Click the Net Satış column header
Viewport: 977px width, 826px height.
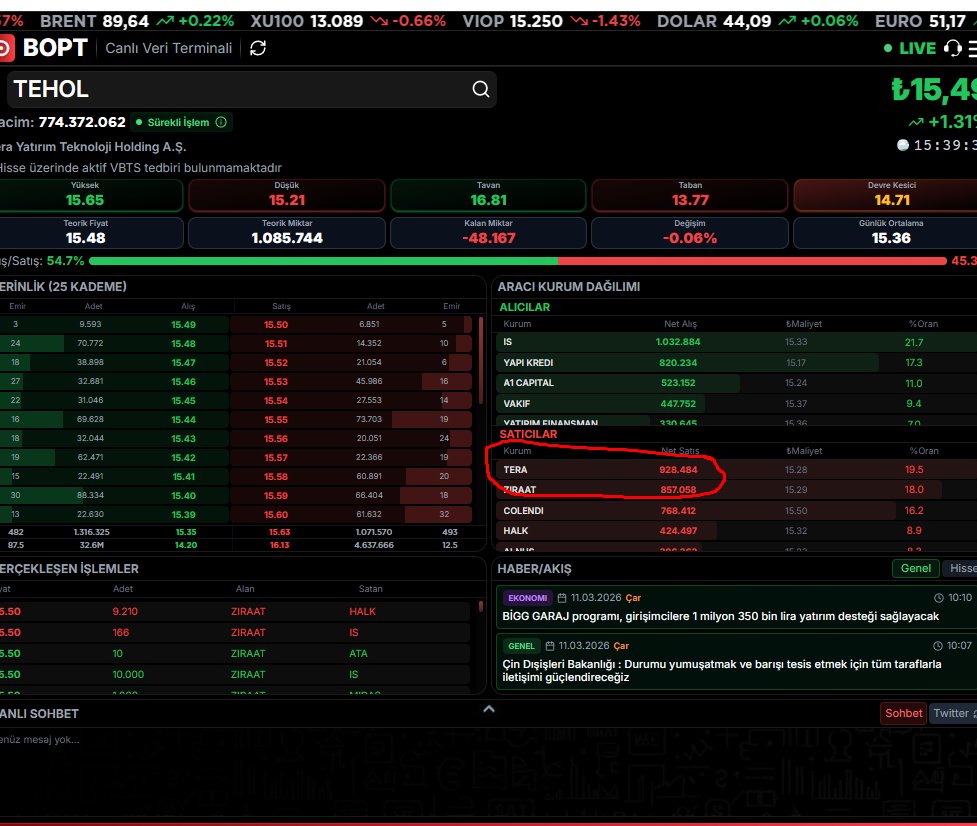(680, 451)
